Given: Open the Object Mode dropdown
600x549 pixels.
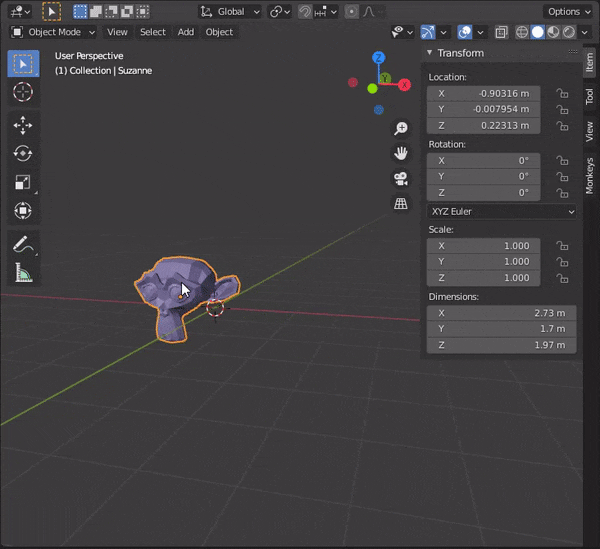Looking at the screenshot, I should coord(53,33).
